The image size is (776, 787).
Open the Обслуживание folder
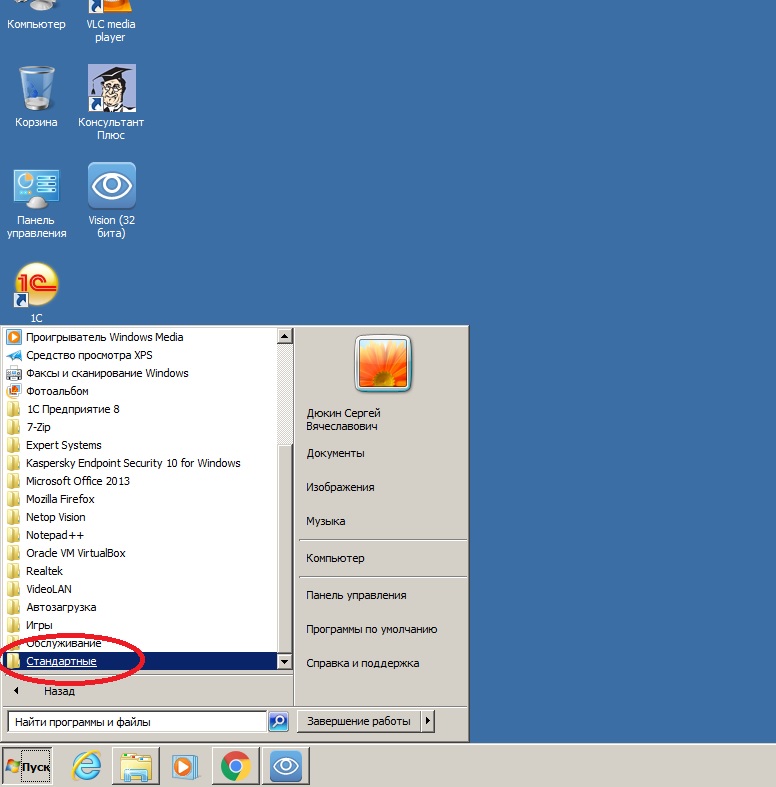tap(140, 643)
